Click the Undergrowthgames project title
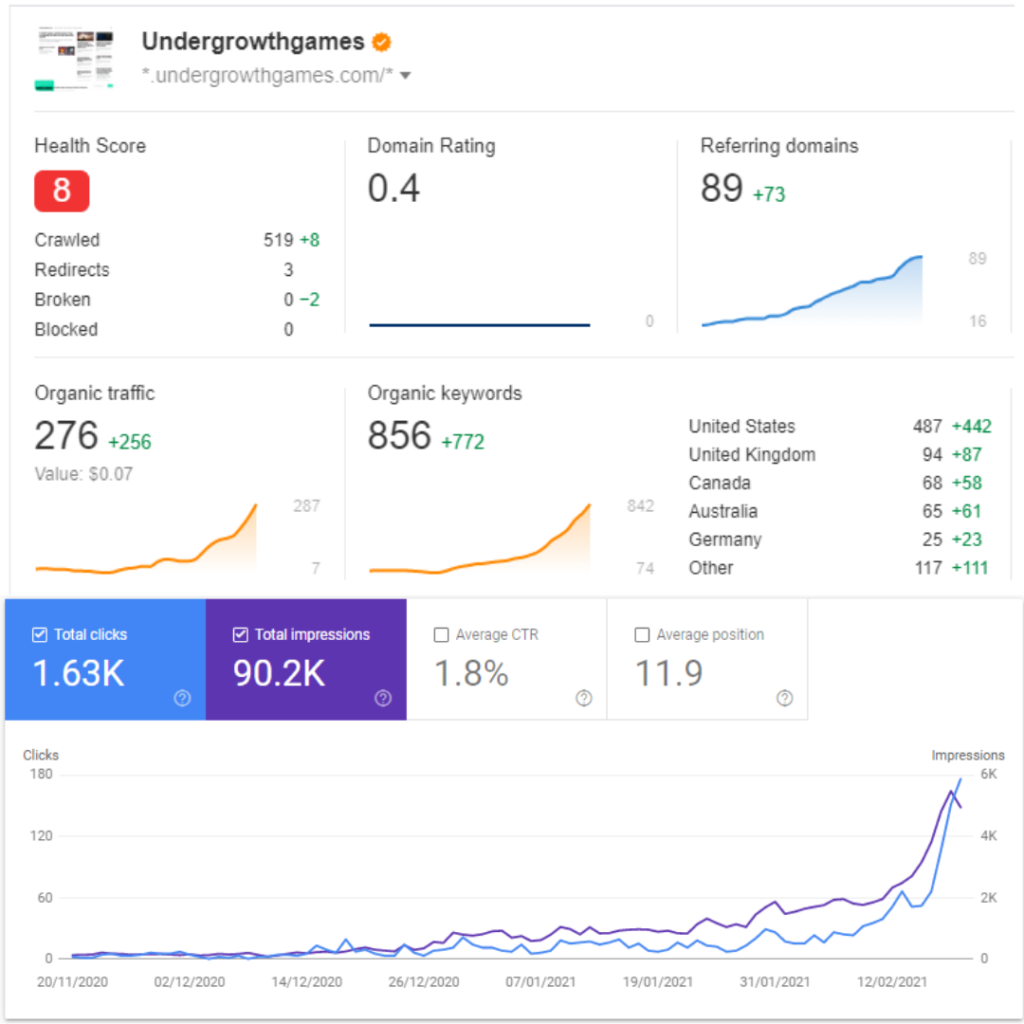This screenshot has width=1024, height=1024. pos(253,42)
